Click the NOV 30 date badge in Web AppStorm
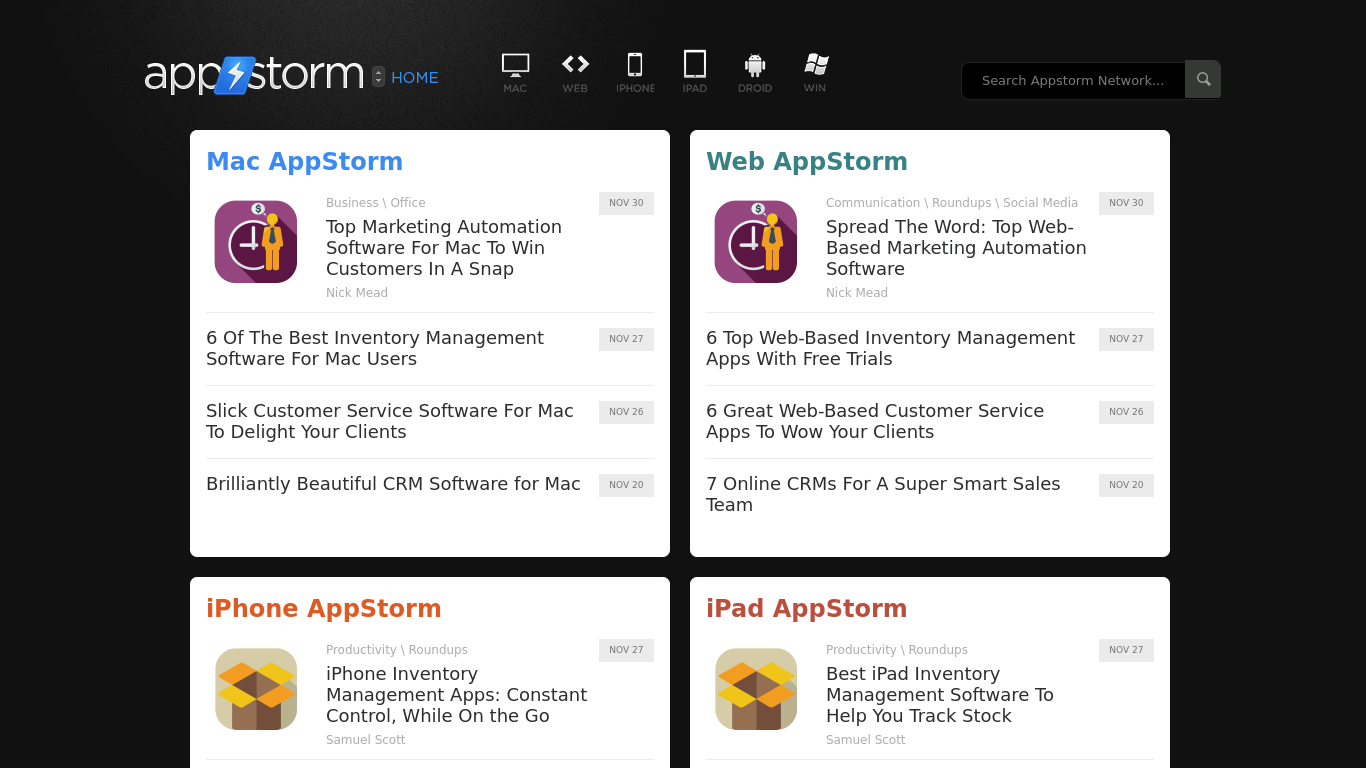Viewport: 1366px width, 768px height. 1126,203
